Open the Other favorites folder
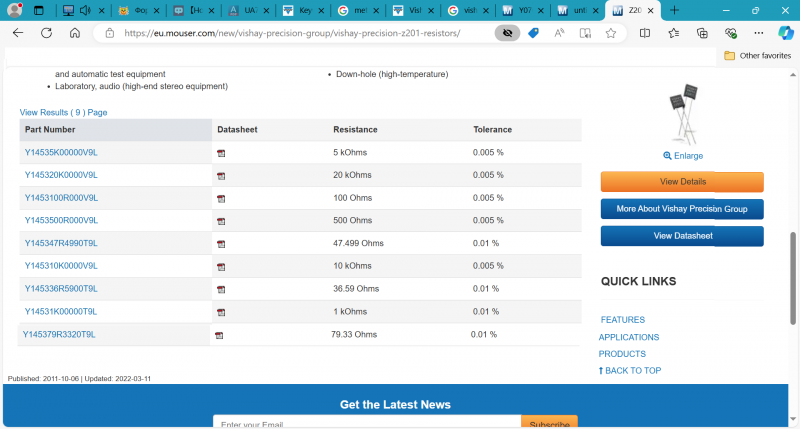The height and width of the screenshot is (429, 800). tap(758, 56)
